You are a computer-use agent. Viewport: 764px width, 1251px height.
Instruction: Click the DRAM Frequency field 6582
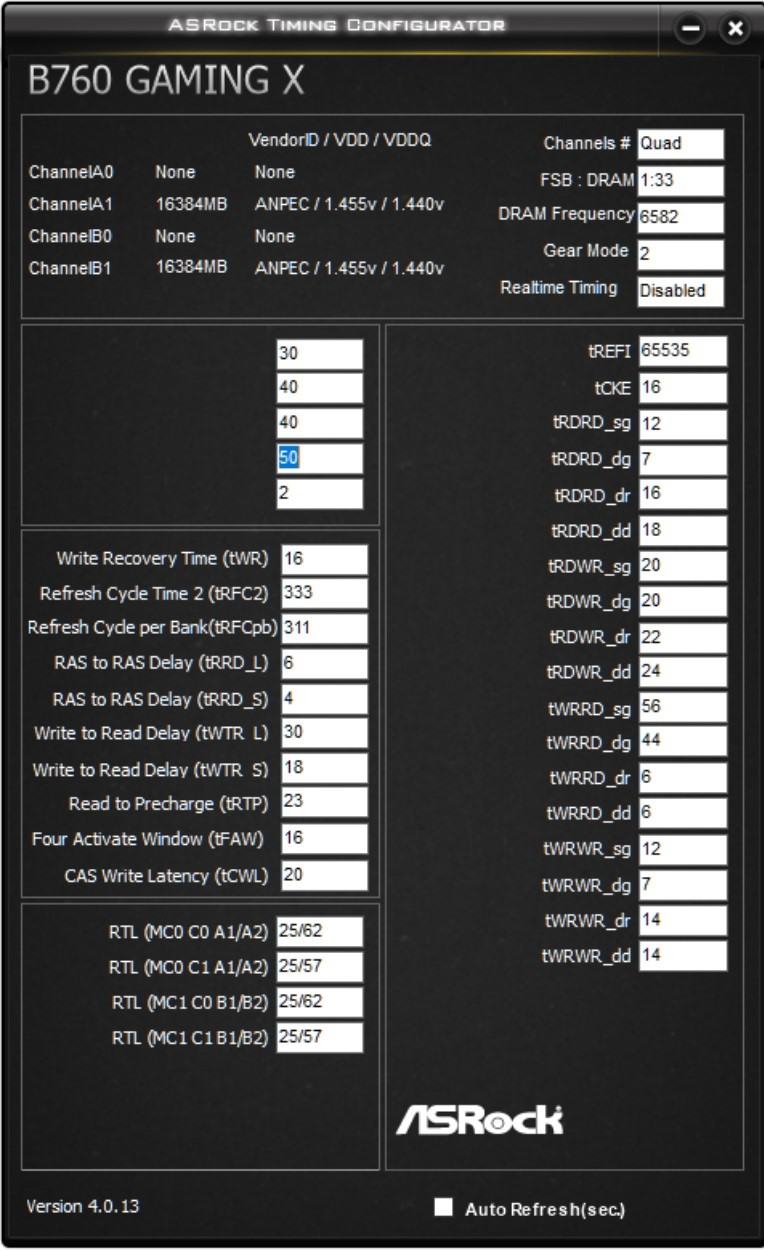pos(680,217)
